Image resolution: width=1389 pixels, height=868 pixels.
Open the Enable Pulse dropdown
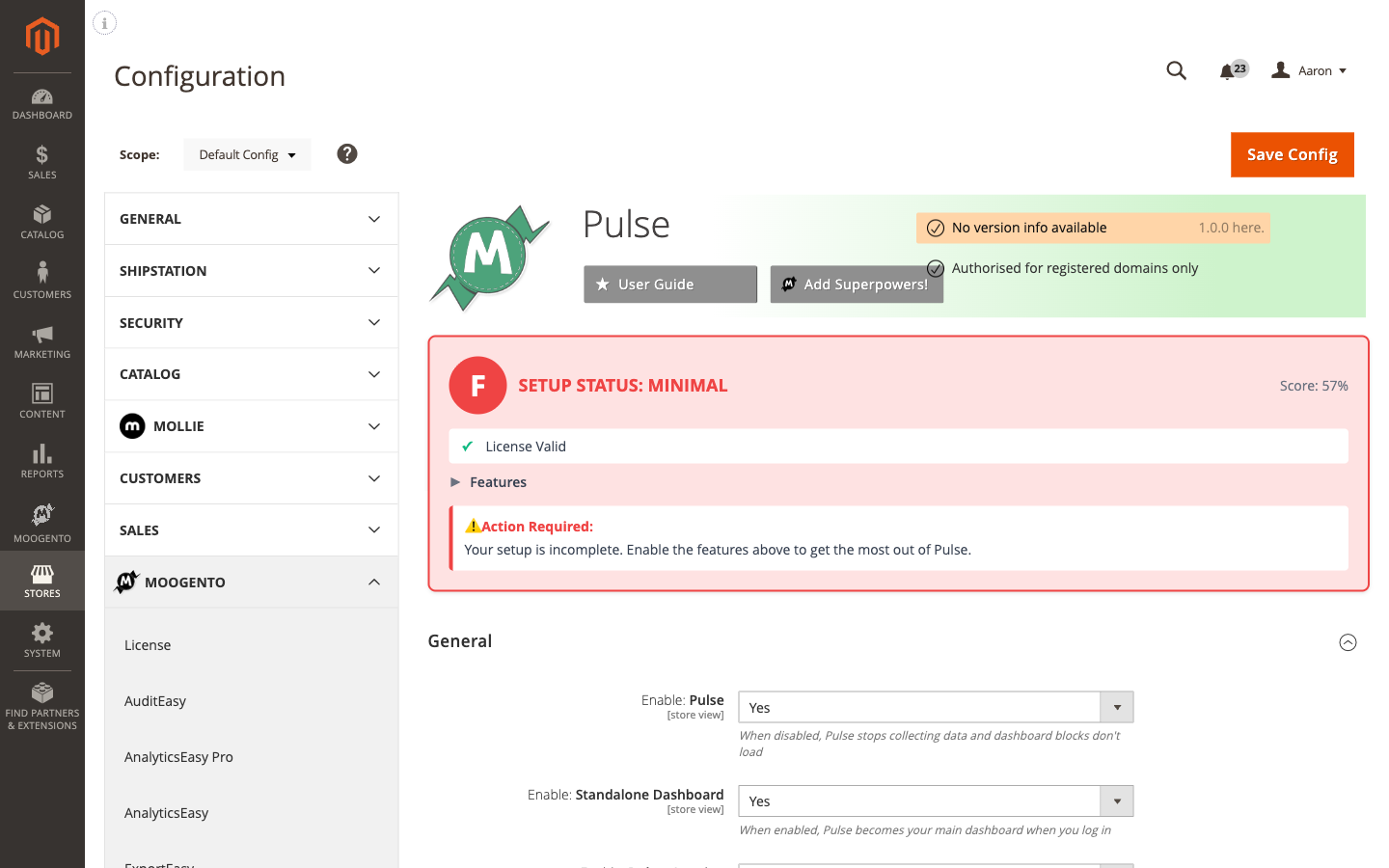tap(936, 707)
